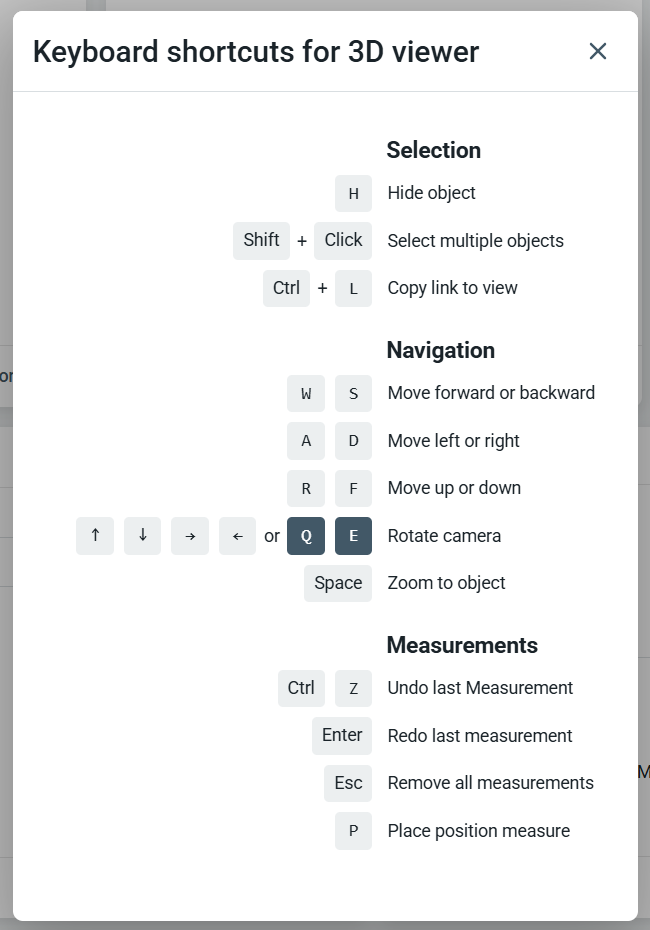Click the R key move up badge
The height and width of the screenshot is (930, 650).
point(306,488)
